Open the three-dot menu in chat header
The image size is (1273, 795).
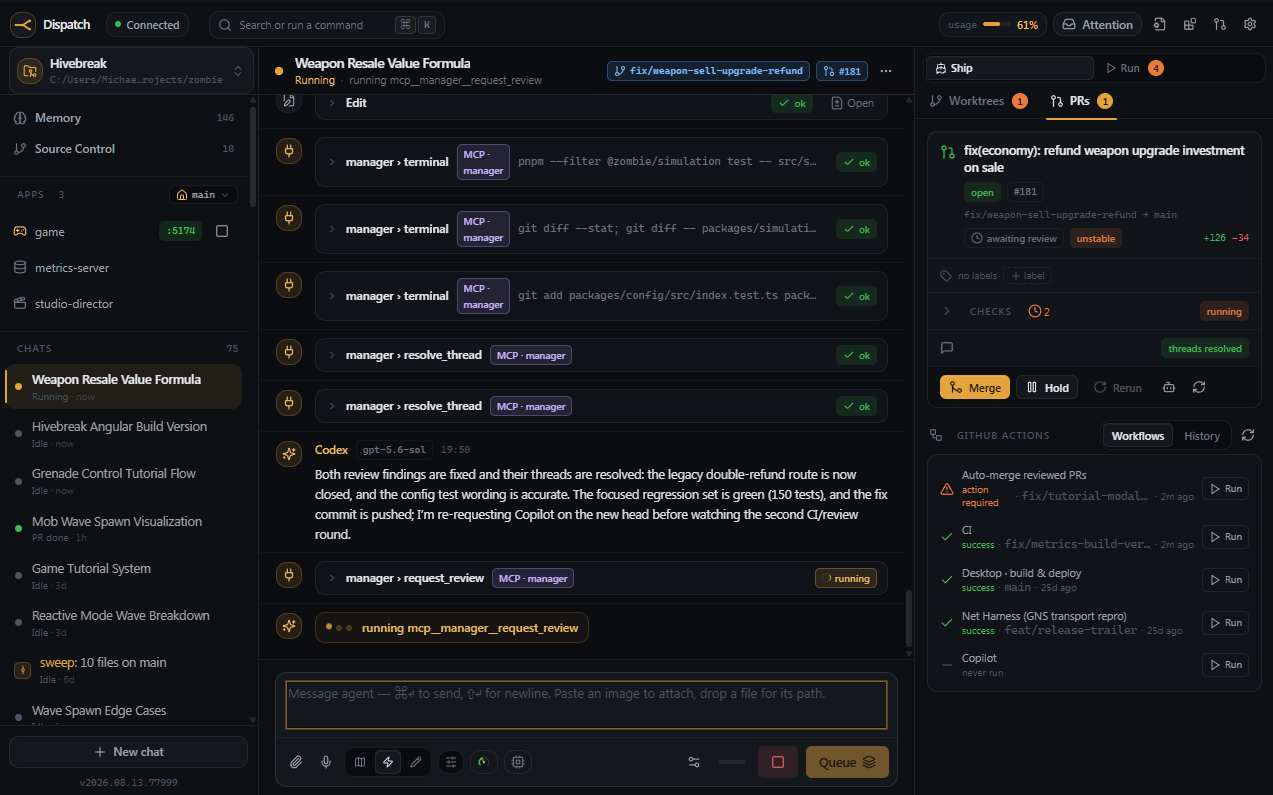coord(886,71)
